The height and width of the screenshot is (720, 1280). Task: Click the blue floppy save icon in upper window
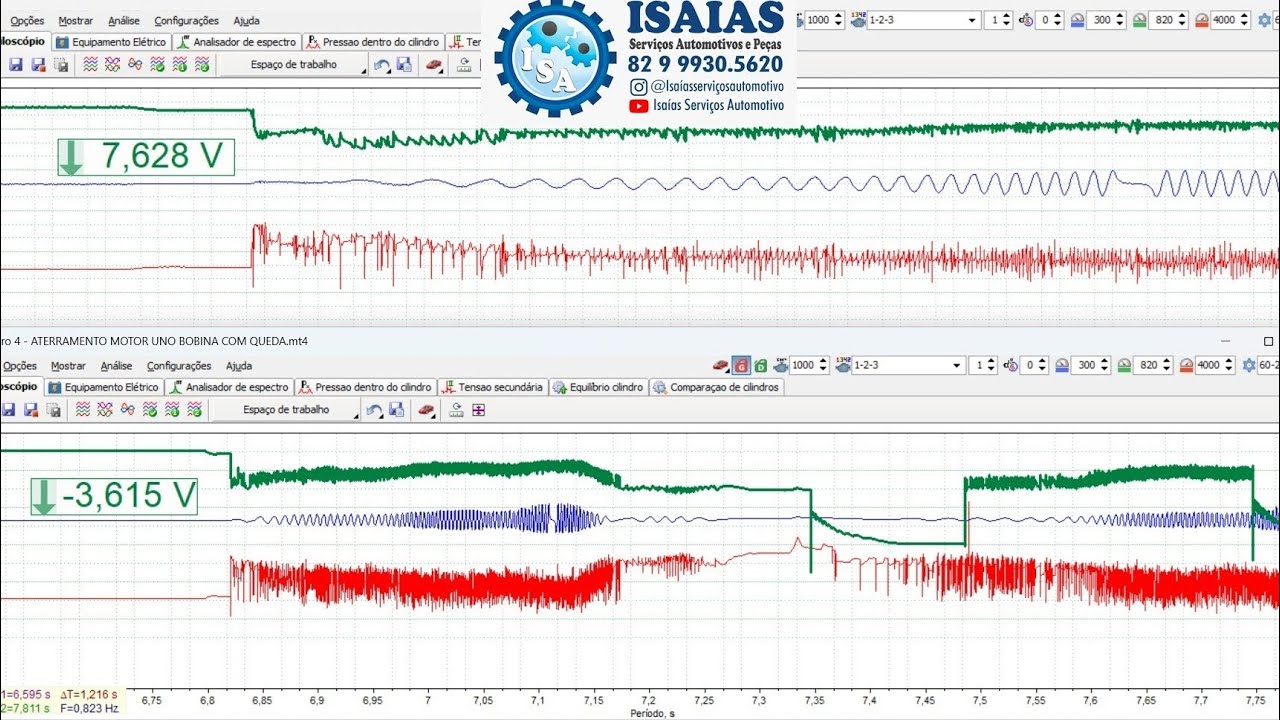(x=15, y=64)
